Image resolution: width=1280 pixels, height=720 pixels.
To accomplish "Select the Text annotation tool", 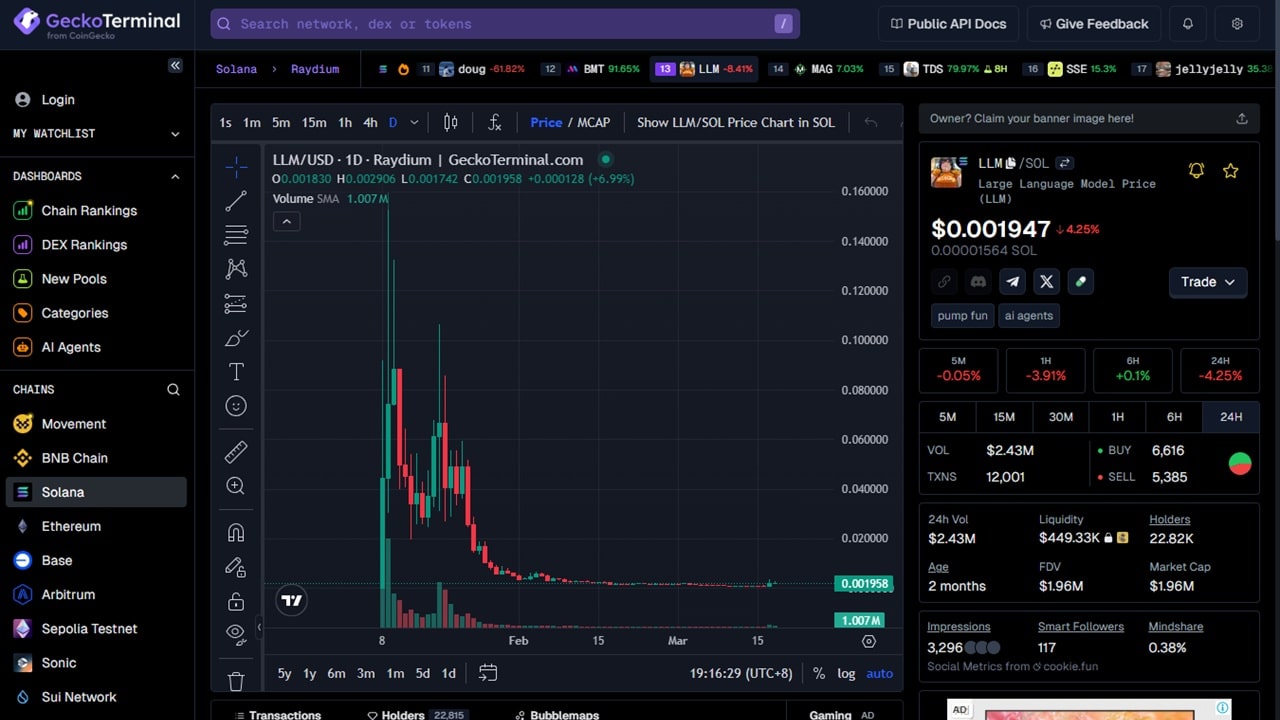I will pyautogui.click(x=236, y=372).
